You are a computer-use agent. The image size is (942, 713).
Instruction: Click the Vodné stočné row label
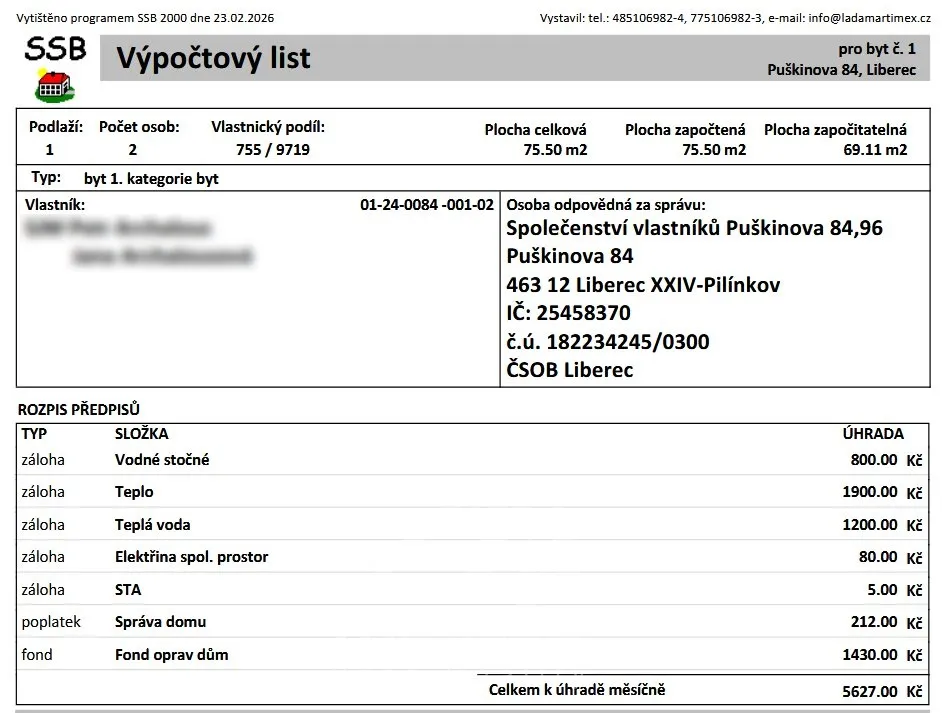pyautogui.click(x=162, y=460)
